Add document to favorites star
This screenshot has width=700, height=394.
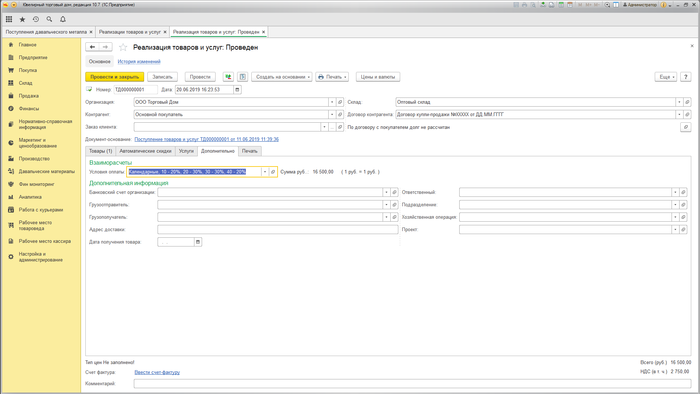123,47
